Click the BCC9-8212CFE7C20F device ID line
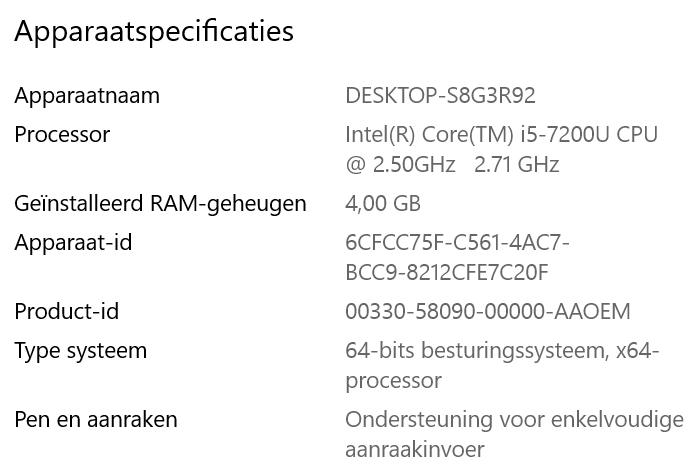The image size is (698, 472). pos(446,272)
